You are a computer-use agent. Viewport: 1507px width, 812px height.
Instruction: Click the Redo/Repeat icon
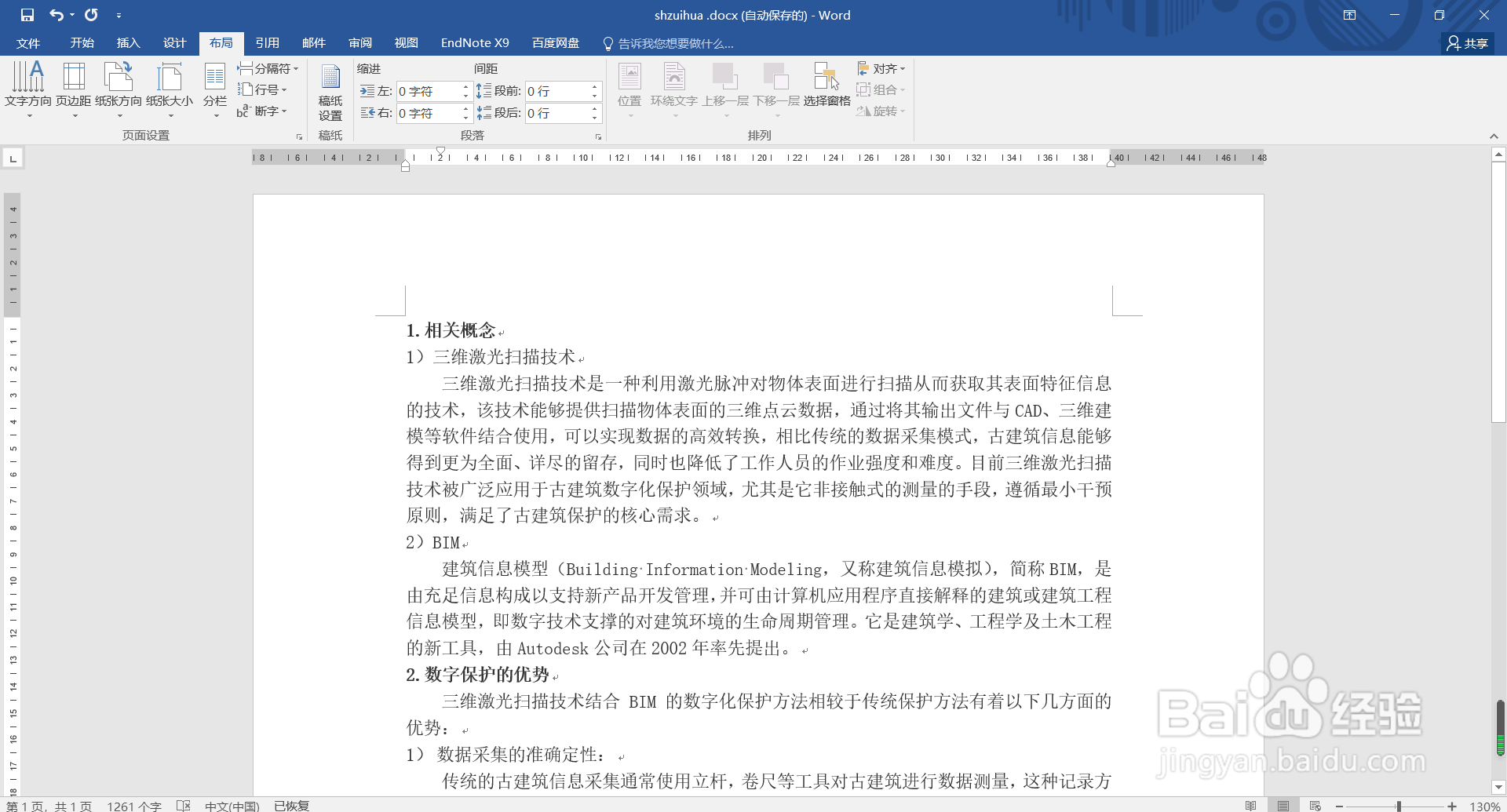[91, 15]
